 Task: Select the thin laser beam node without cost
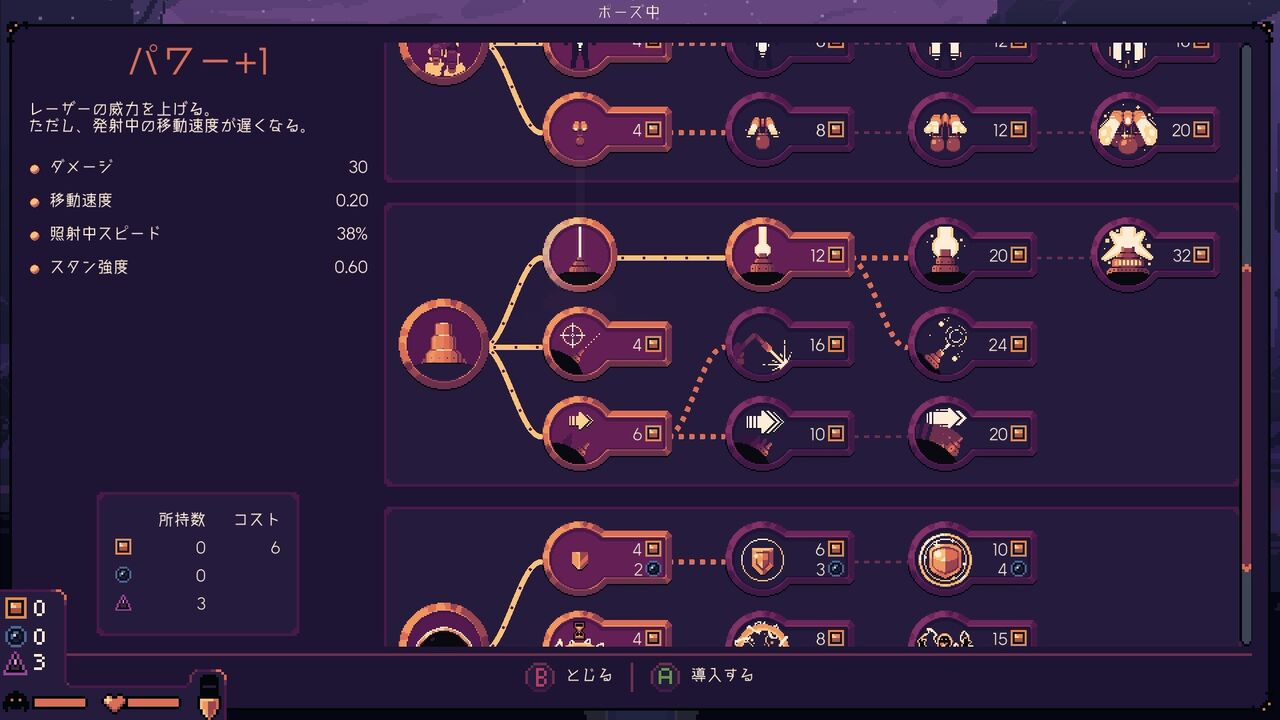[x=580, y=256]
